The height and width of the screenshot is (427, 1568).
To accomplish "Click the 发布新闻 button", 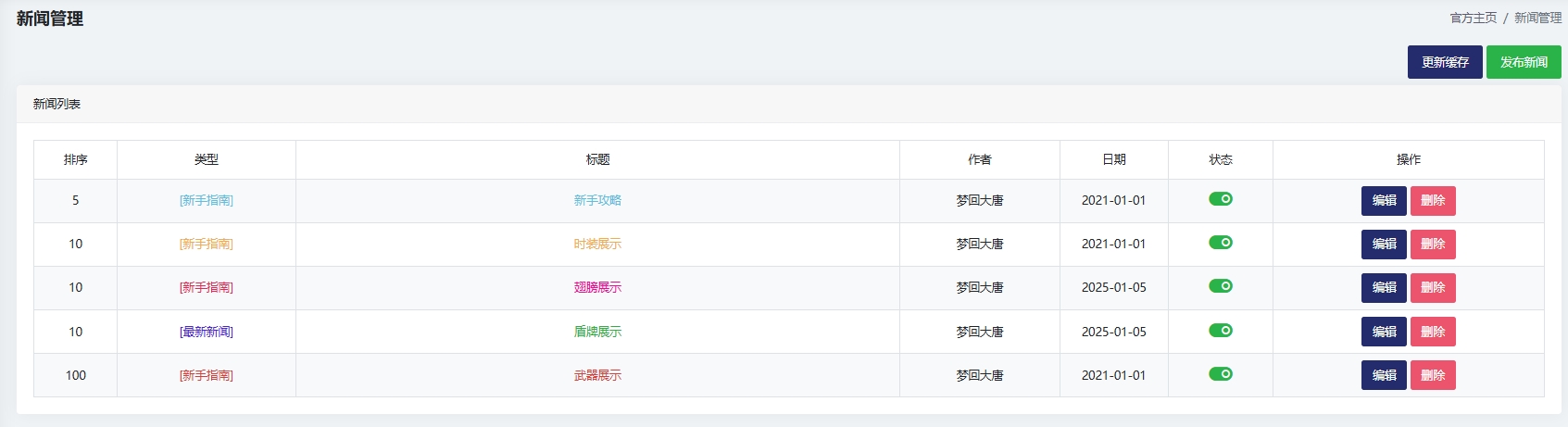I will pos(1523,62).
